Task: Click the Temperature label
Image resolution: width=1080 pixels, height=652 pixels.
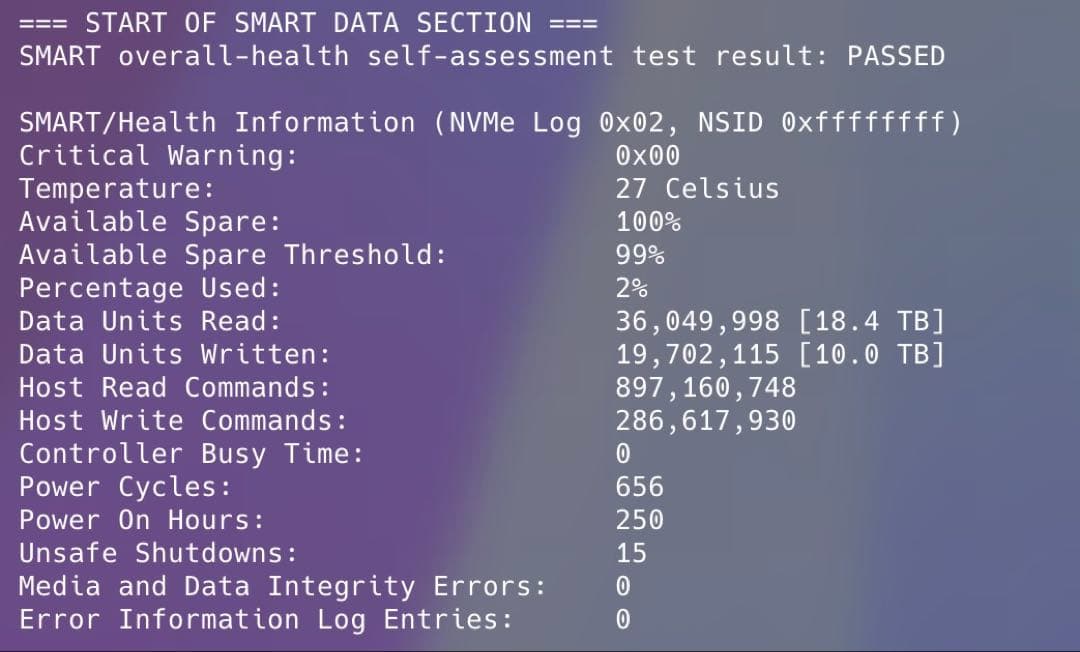Action: (117, 189)
